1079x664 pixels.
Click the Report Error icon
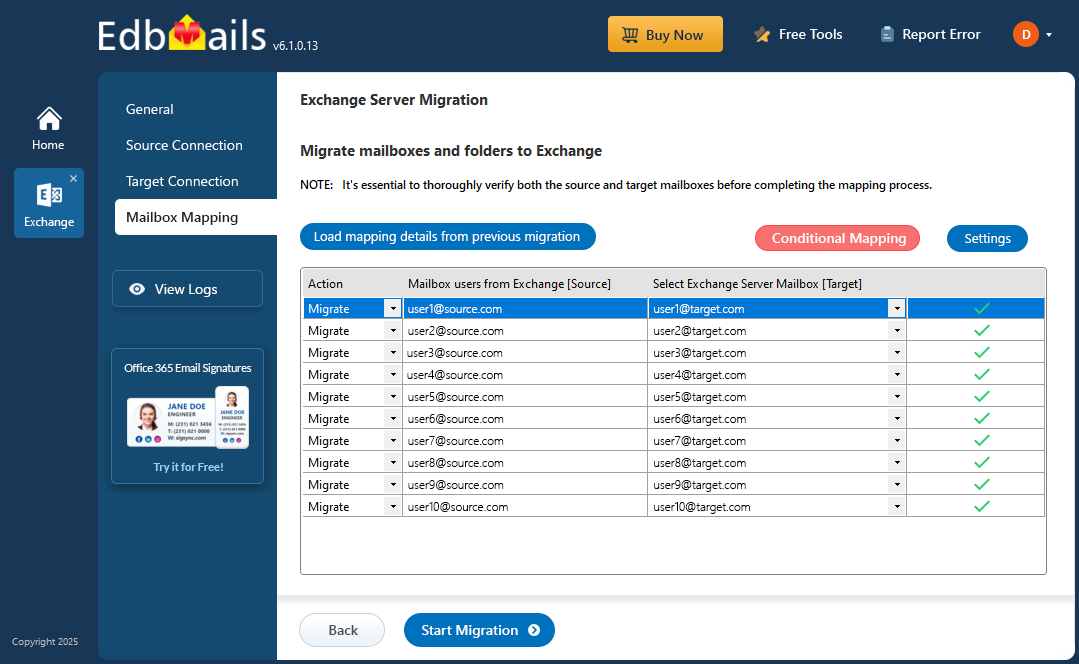click(887, 33)
